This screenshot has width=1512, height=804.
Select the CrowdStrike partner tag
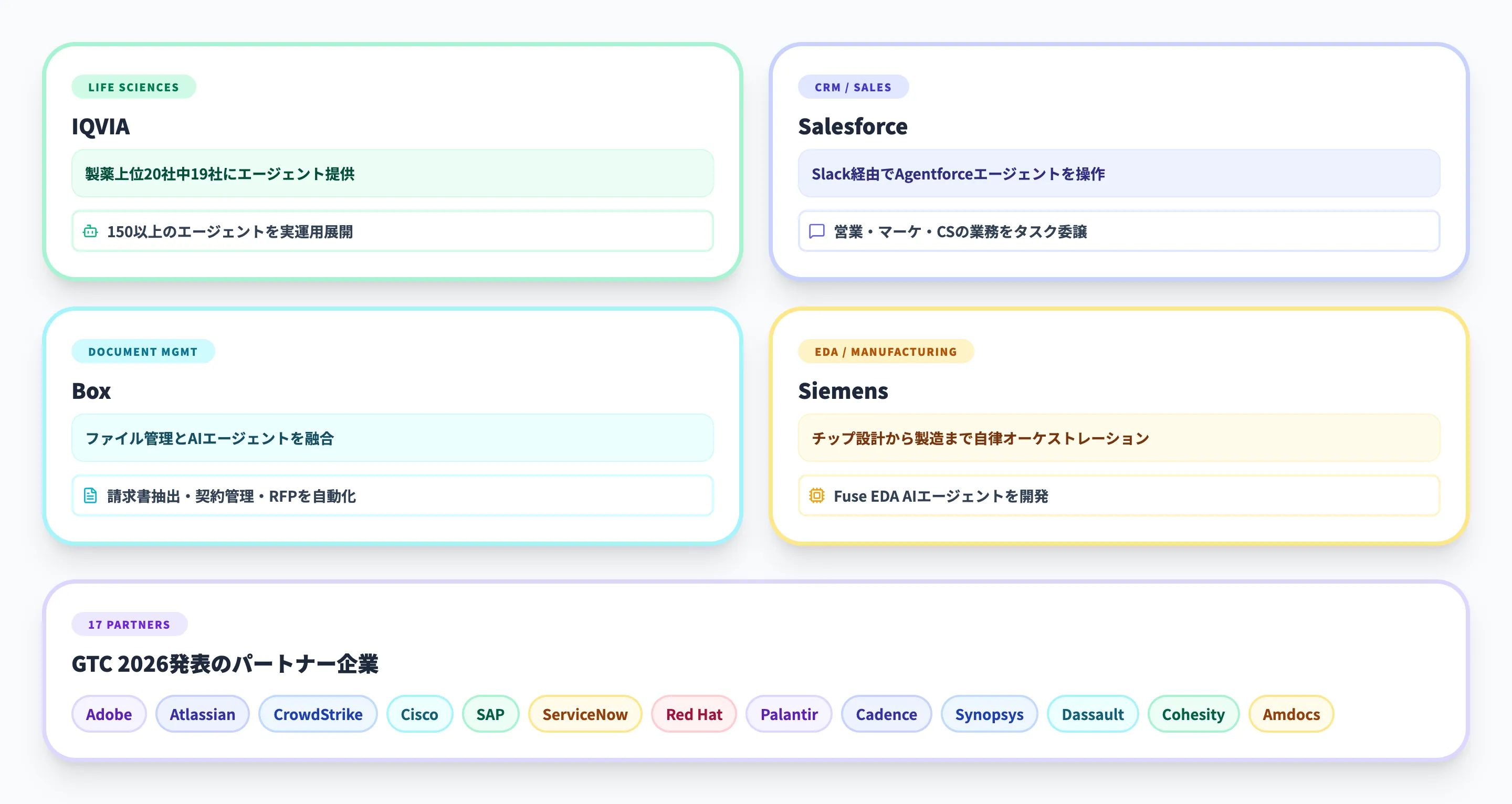[x=318, y=714]
